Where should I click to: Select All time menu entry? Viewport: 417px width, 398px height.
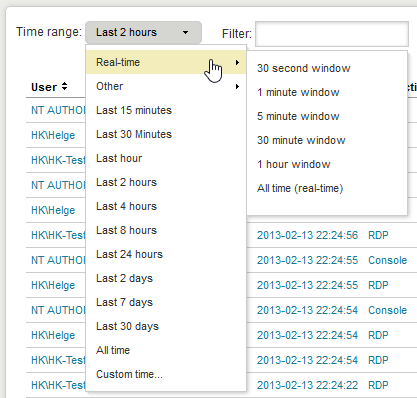pyautogui.click(x=113, y=350)
